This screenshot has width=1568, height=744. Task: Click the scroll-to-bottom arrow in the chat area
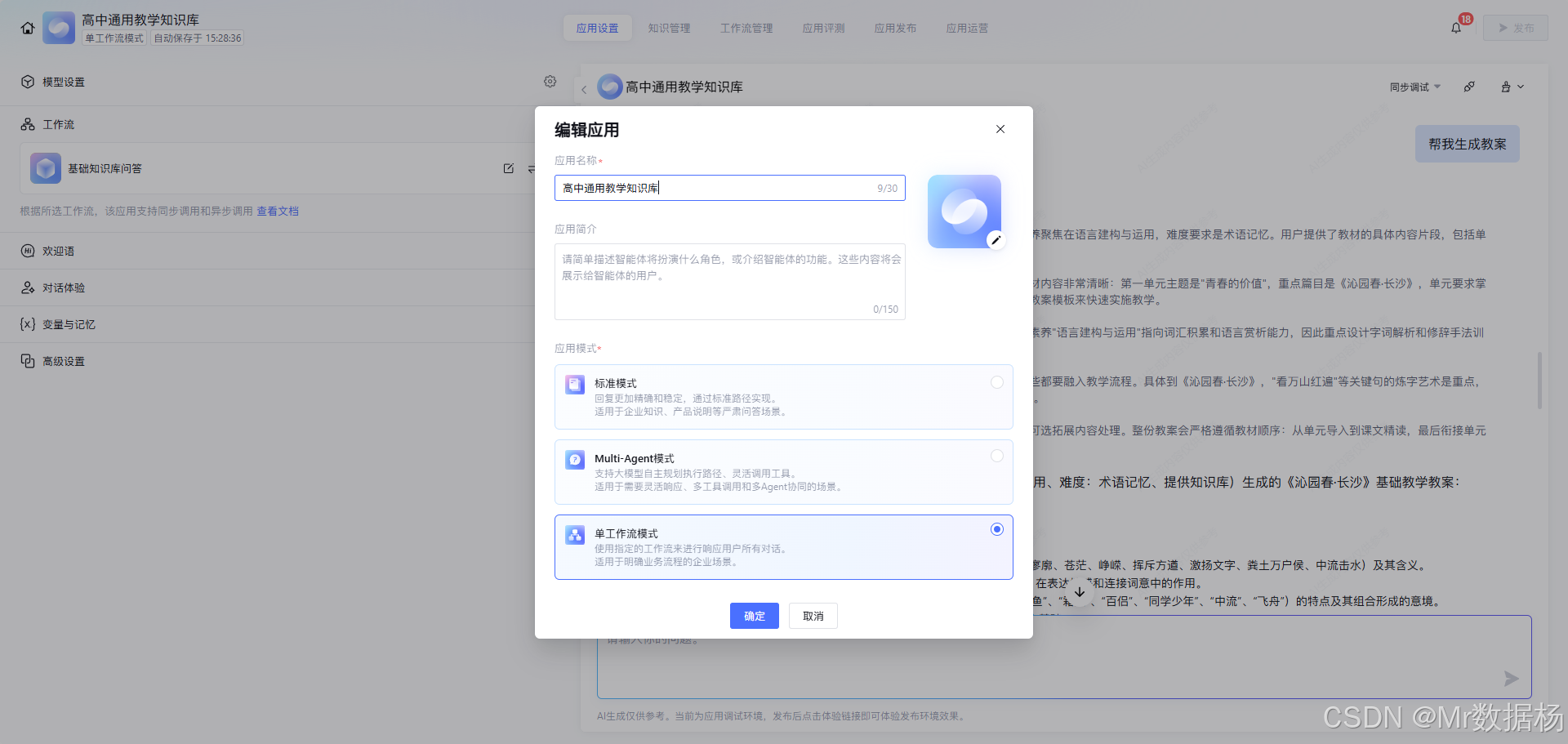pos(1080,590)
